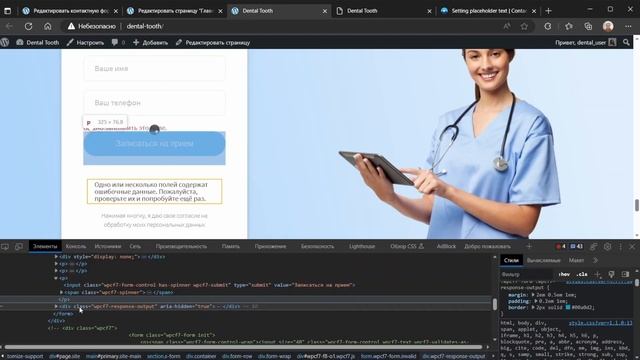Screen dimensions: 640x360
Task: Close the DevTools panel
Action: tap(632, 247)
